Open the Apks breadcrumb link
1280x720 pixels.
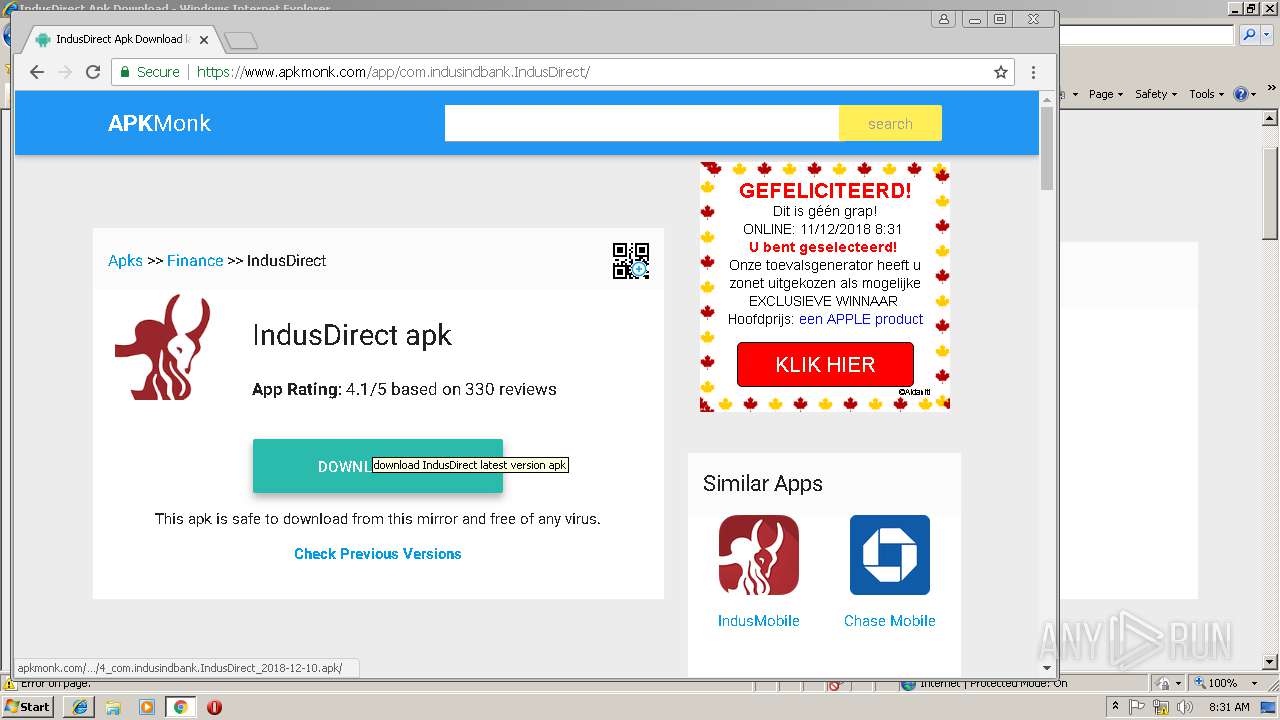(x=125, y=260)
